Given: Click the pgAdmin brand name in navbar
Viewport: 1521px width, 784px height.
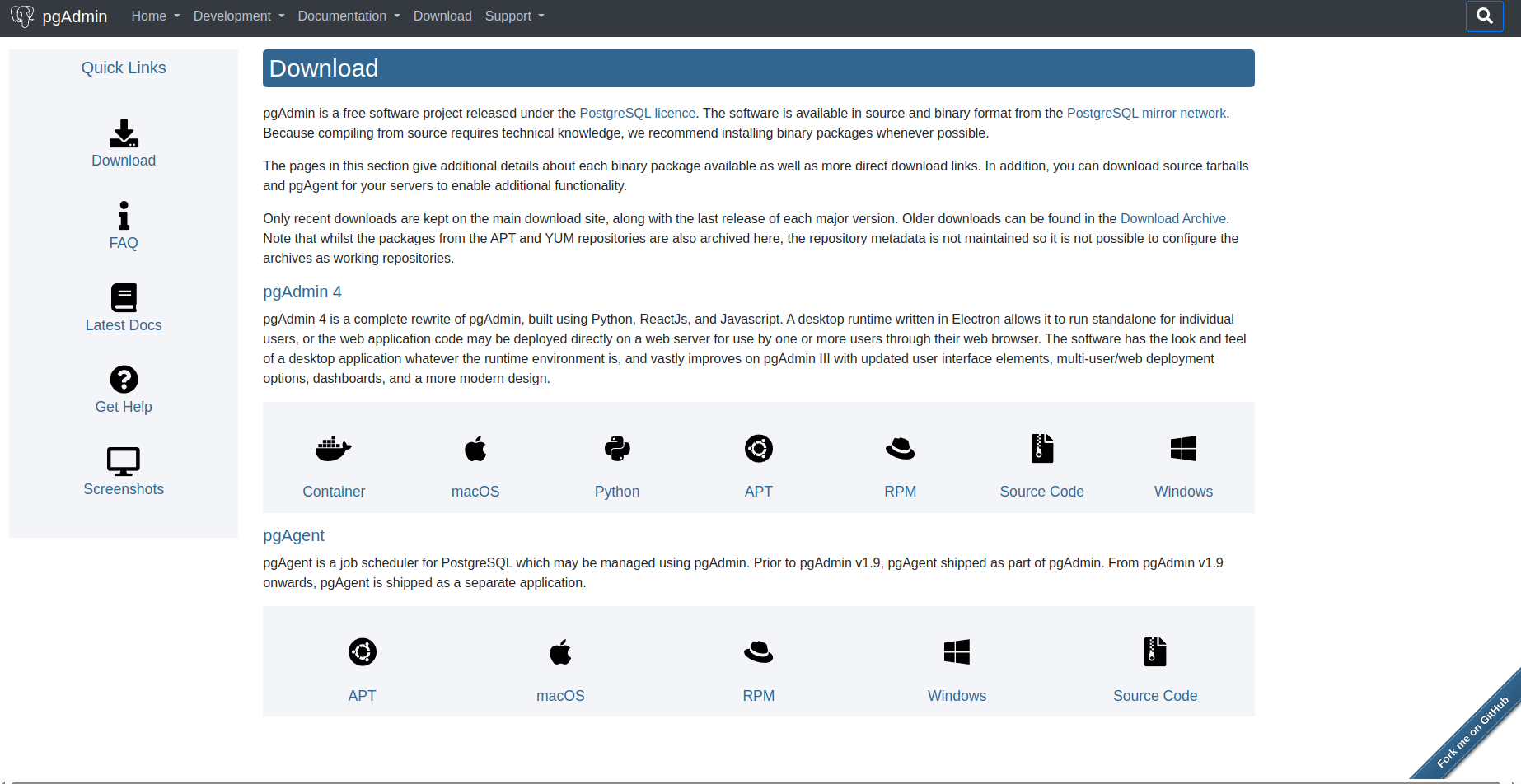Looking at the screenshot, I should [x=75, y=16].
